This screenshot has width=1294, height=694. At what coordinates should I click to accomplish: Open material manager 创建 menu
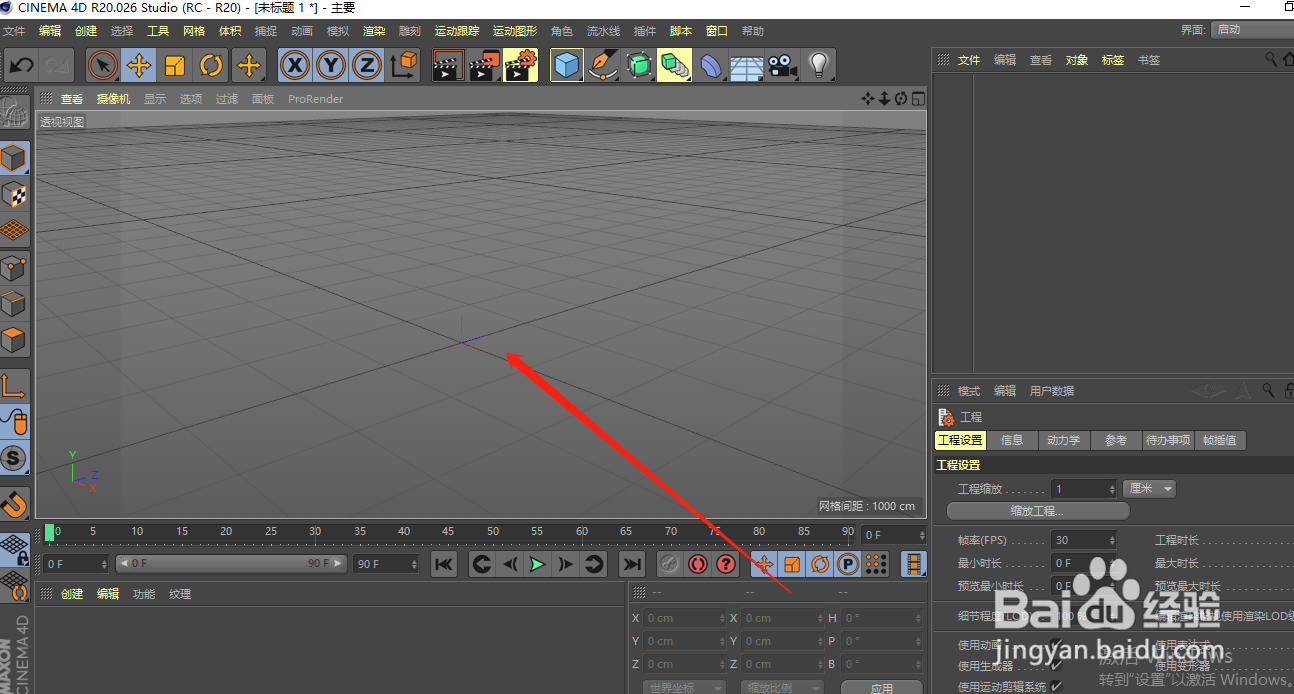click(72, 594)
